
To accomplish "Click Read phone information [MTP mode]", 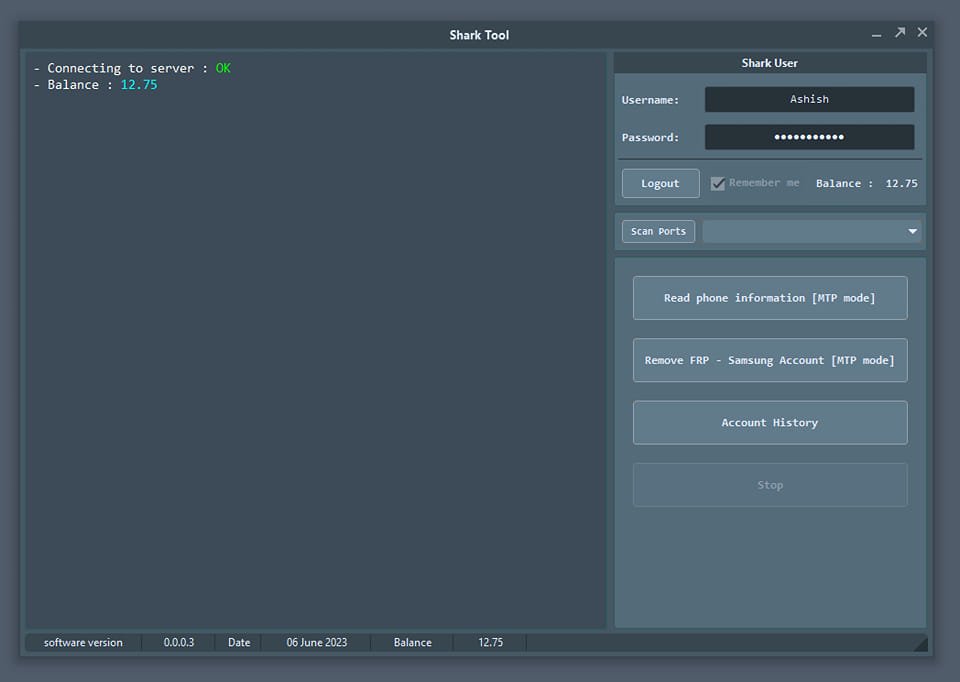I will [x=770, y=298].
